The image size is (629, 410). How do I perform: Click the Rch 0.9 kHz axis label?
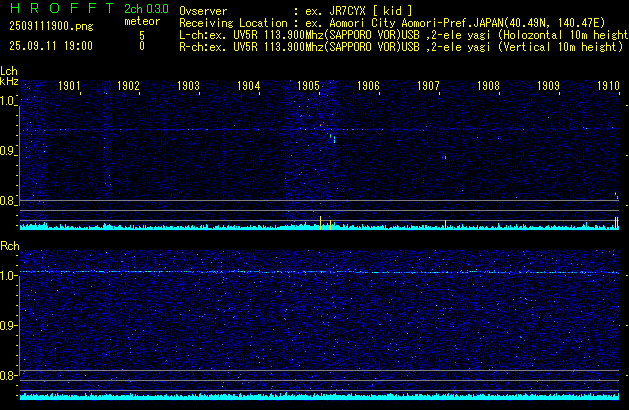point(8,325)
